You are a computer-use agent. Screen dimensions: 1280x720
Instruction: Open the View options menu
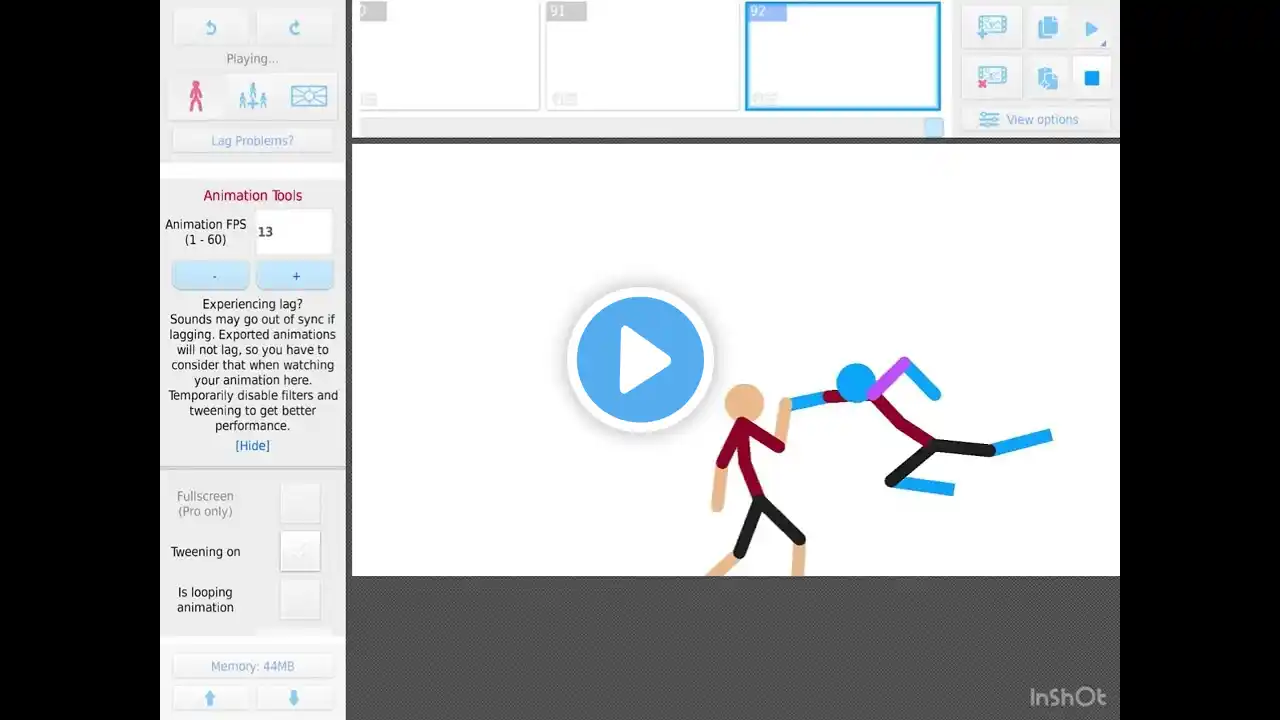1036,119
